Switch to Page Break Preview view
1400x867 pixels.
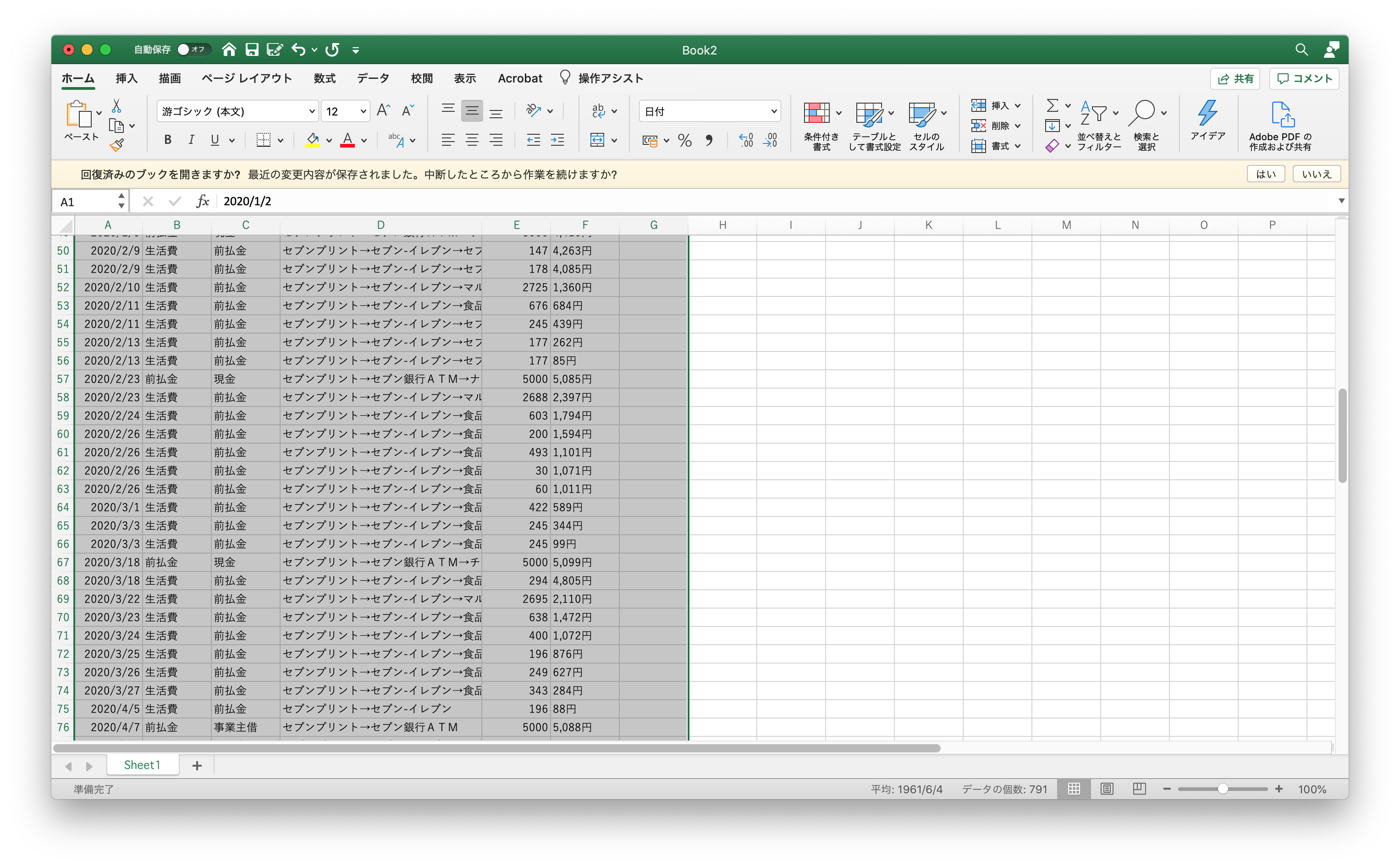point(1140,789)
